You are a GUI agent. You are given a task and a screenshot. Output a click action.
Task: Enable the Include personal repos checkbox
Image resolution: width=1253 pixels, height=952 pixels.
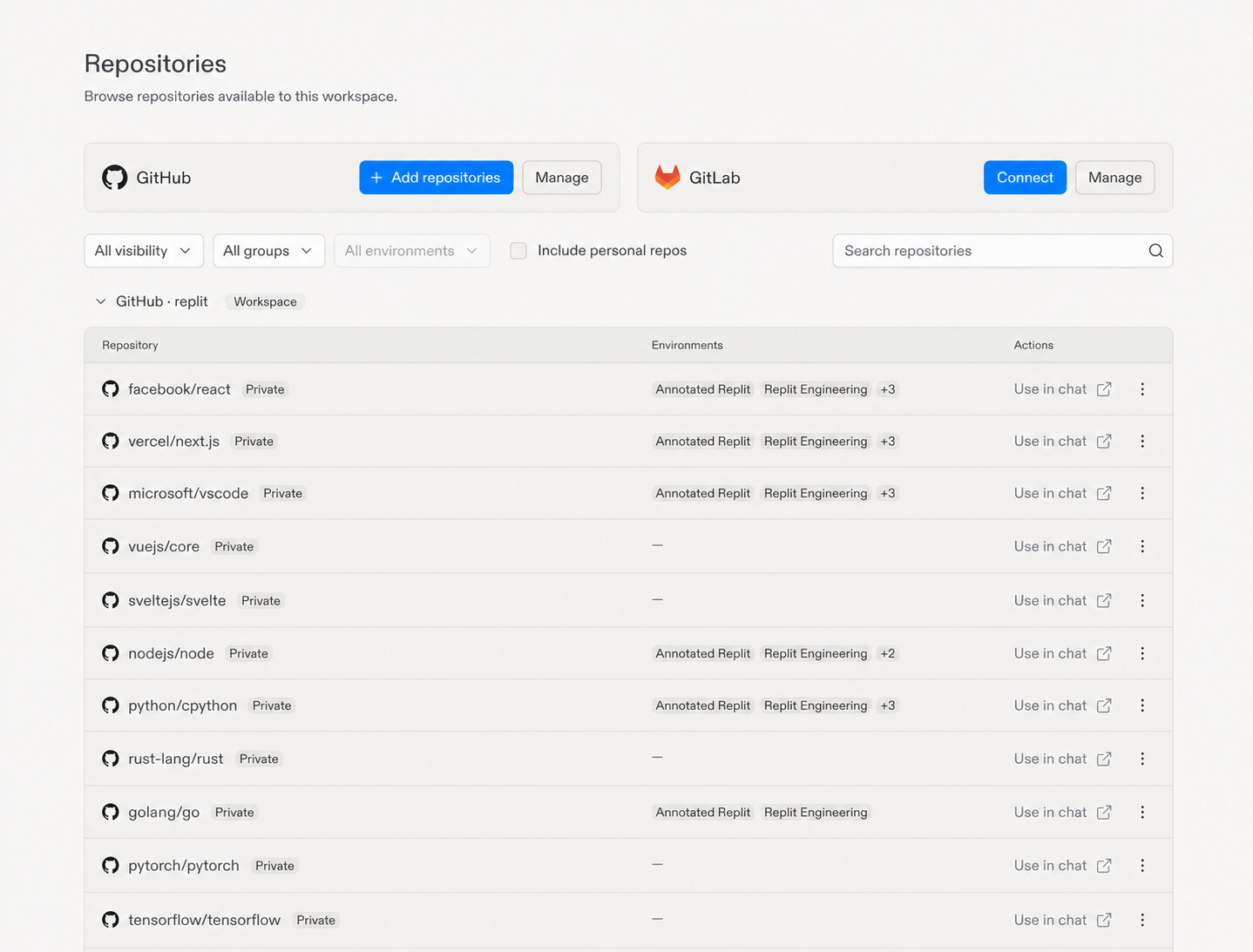(x=518, y=251)
